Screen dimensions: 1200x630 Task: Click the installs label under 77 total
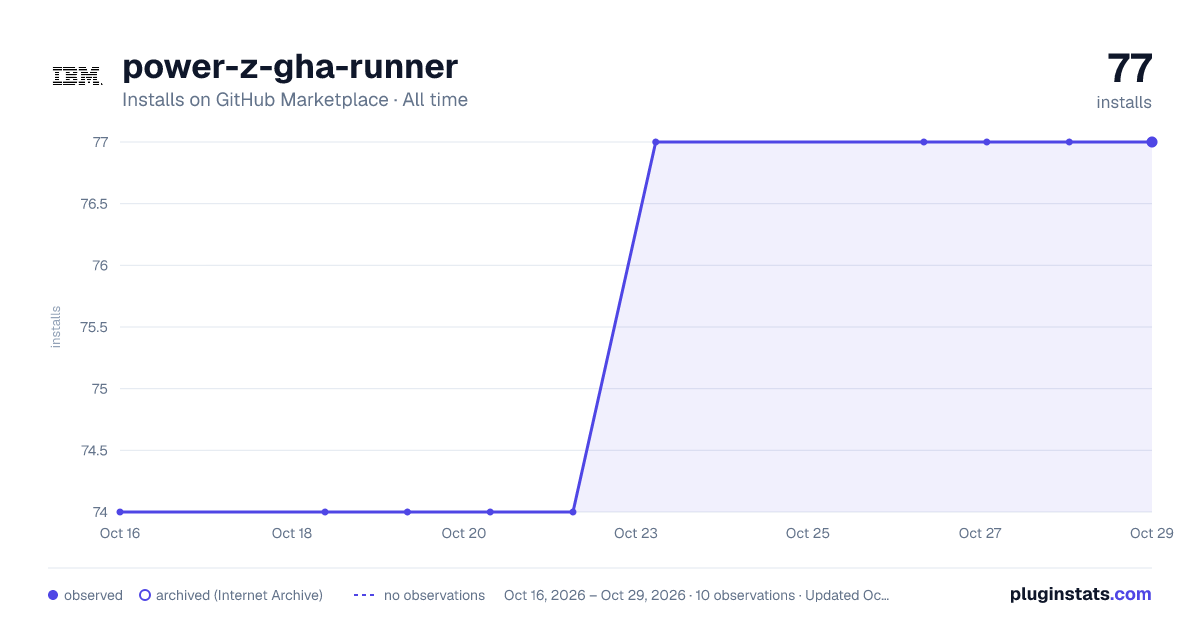[x=1124, y=102]
